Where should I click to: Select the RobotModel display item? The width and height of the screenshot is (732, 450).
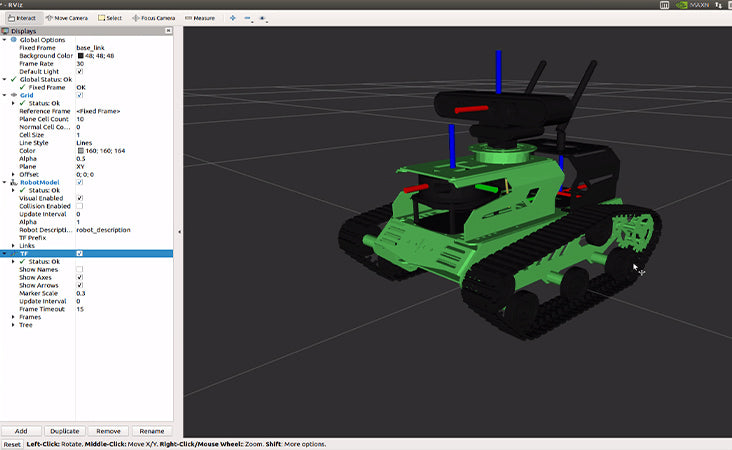pyautogui.click(x=39, y=182)
